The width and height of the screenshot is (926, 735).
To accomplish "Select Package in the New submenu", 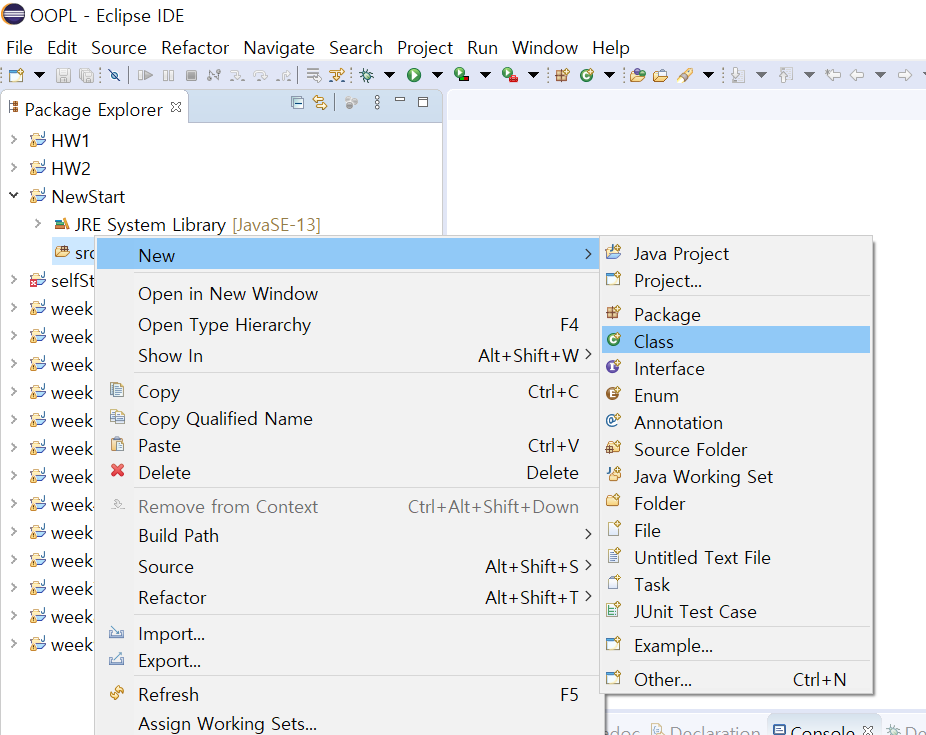I will pos(736,313).
